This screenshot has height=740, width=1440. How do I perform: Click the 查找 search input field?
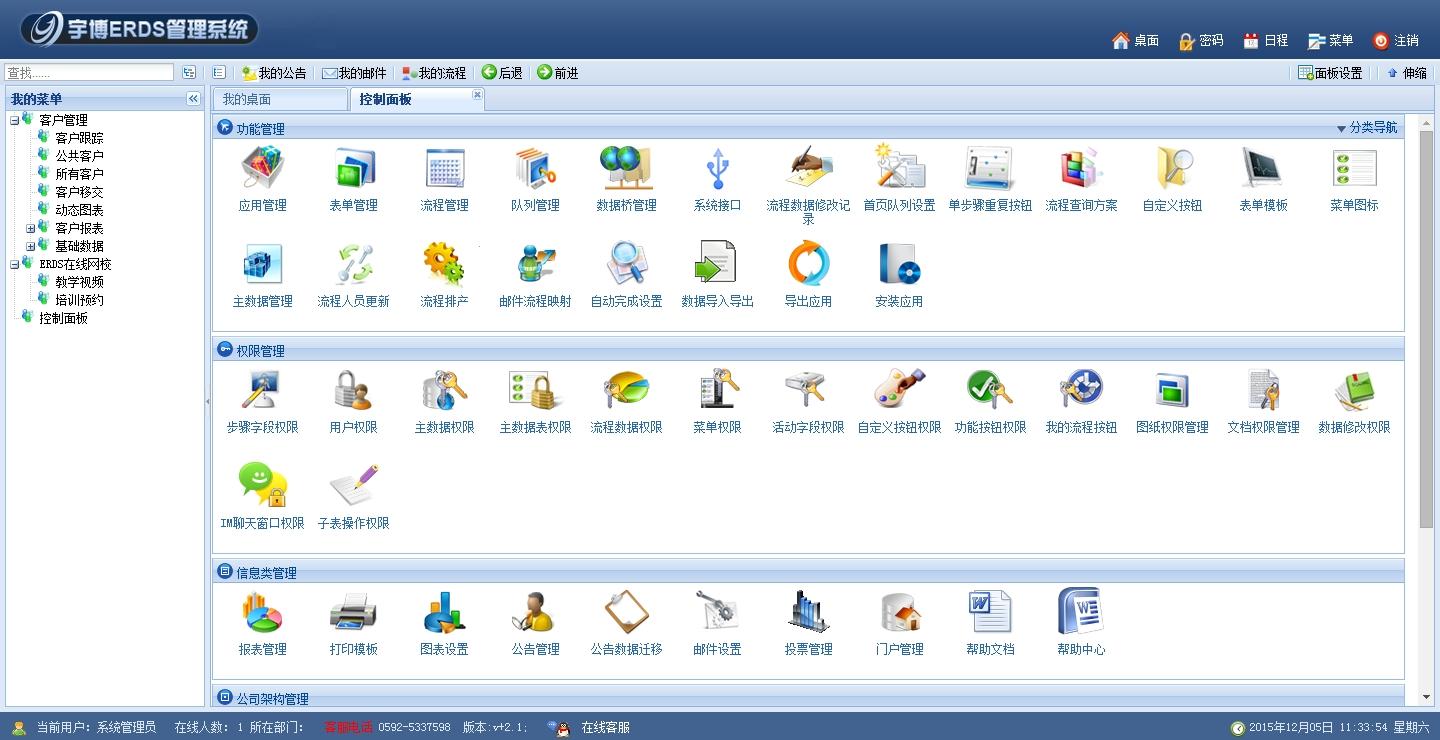coord(89,73)
